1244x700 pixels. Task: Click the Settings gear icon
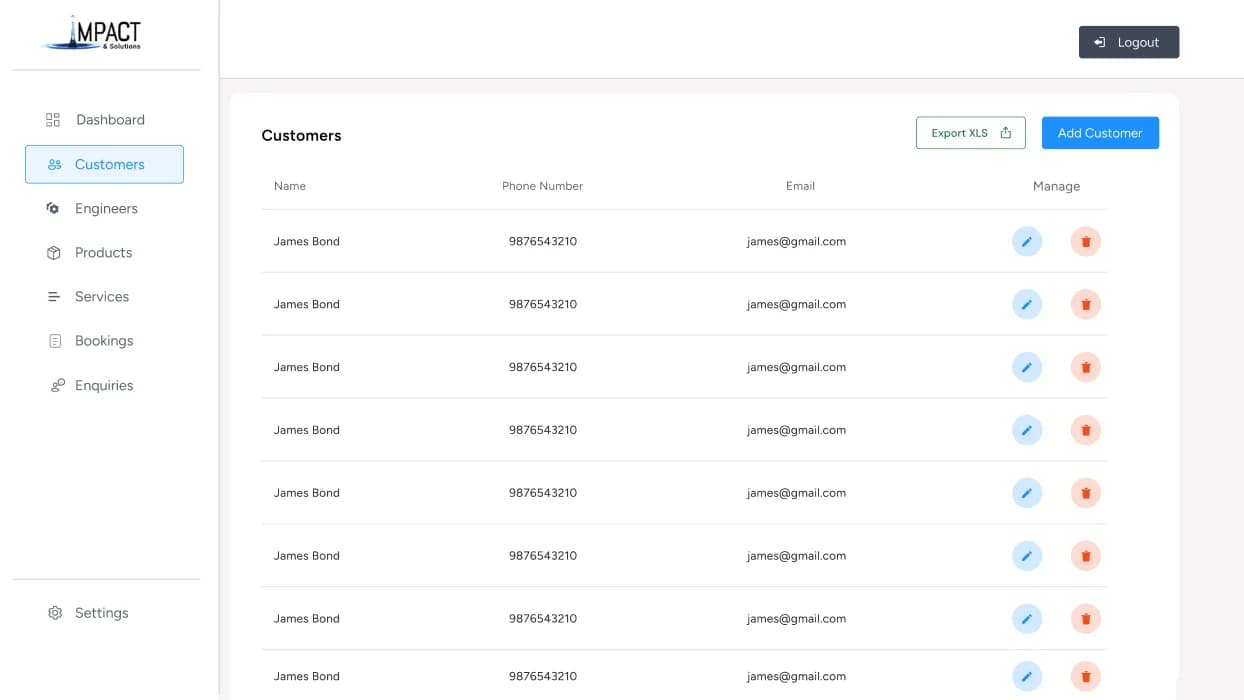pyautogui.click(x=55, y=613)
